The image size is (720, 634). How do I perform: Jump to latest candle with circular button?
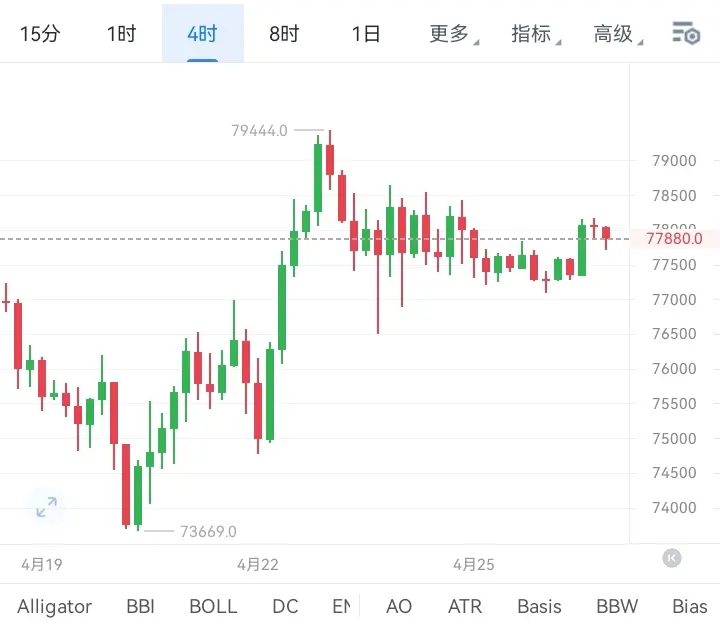point(672,558)
